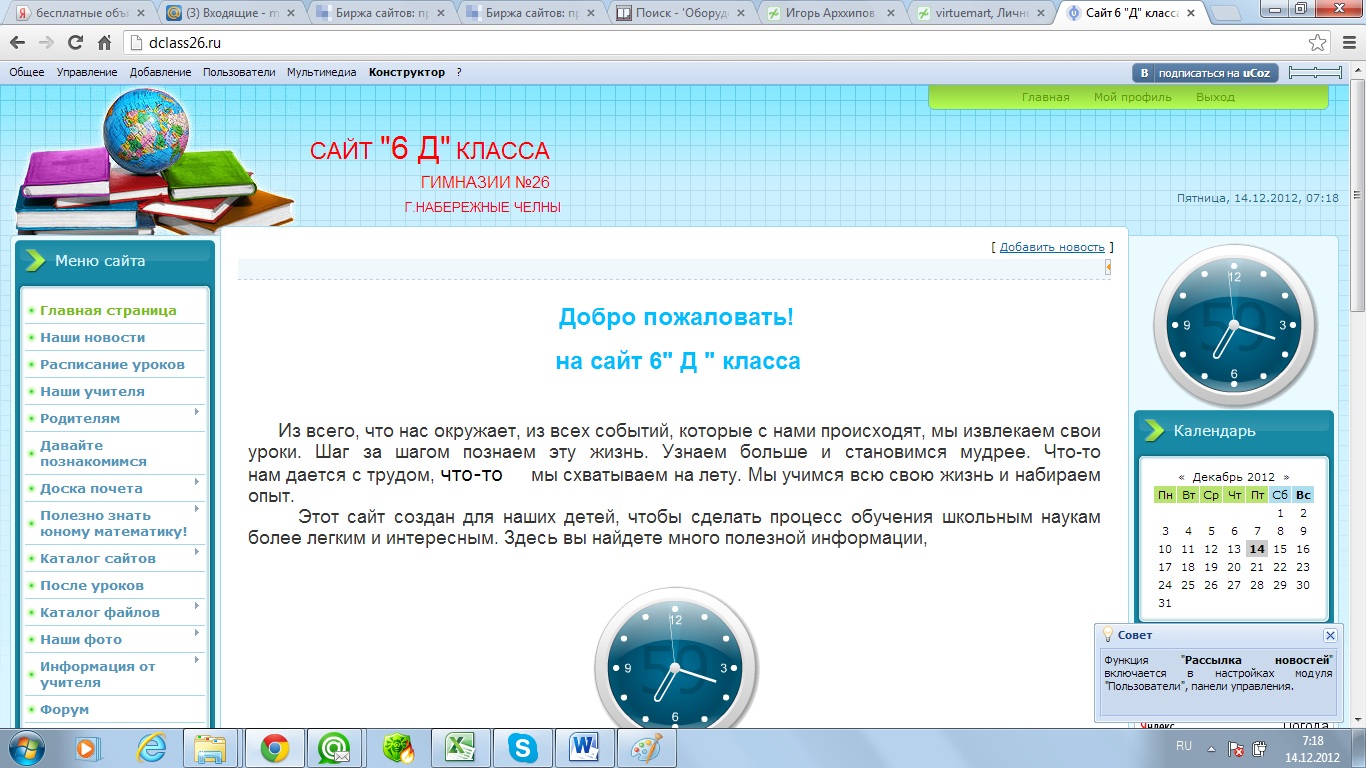The width and height of the screenshot is (1366, 768).
Task: Open the browser home page icon
Action: (104, 43)
